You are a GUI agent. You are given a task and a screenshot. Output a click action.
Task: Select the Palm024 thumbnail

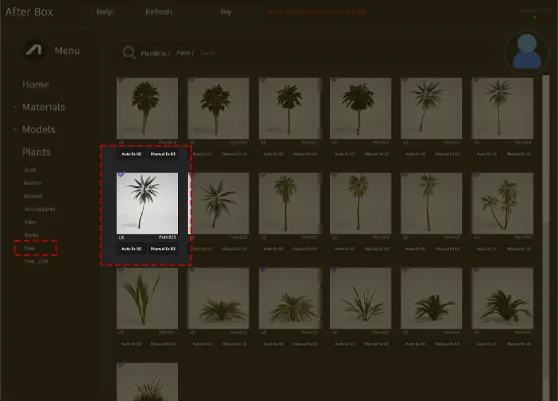(502, 108)
